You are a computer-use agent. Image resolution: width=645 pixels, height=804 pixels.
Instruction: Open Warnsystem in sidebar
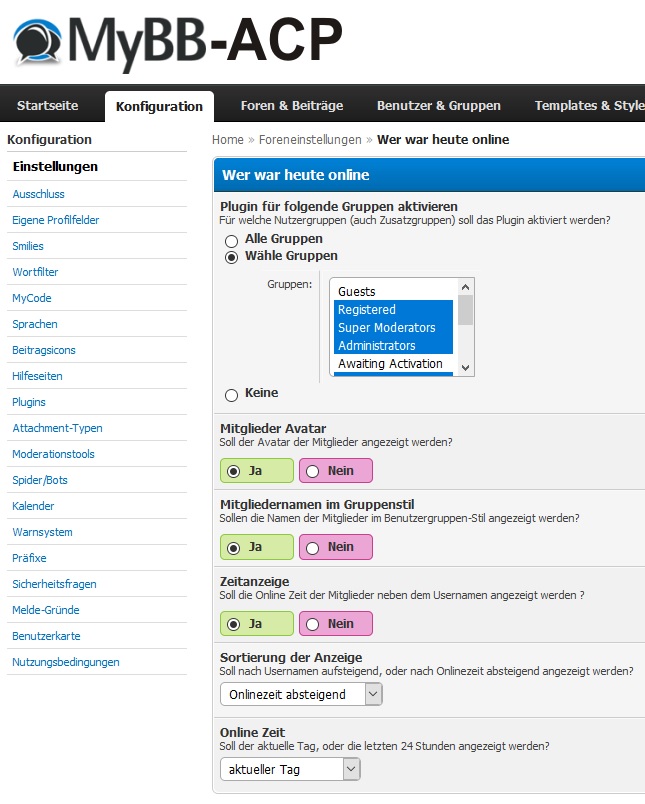click(43, 532)
